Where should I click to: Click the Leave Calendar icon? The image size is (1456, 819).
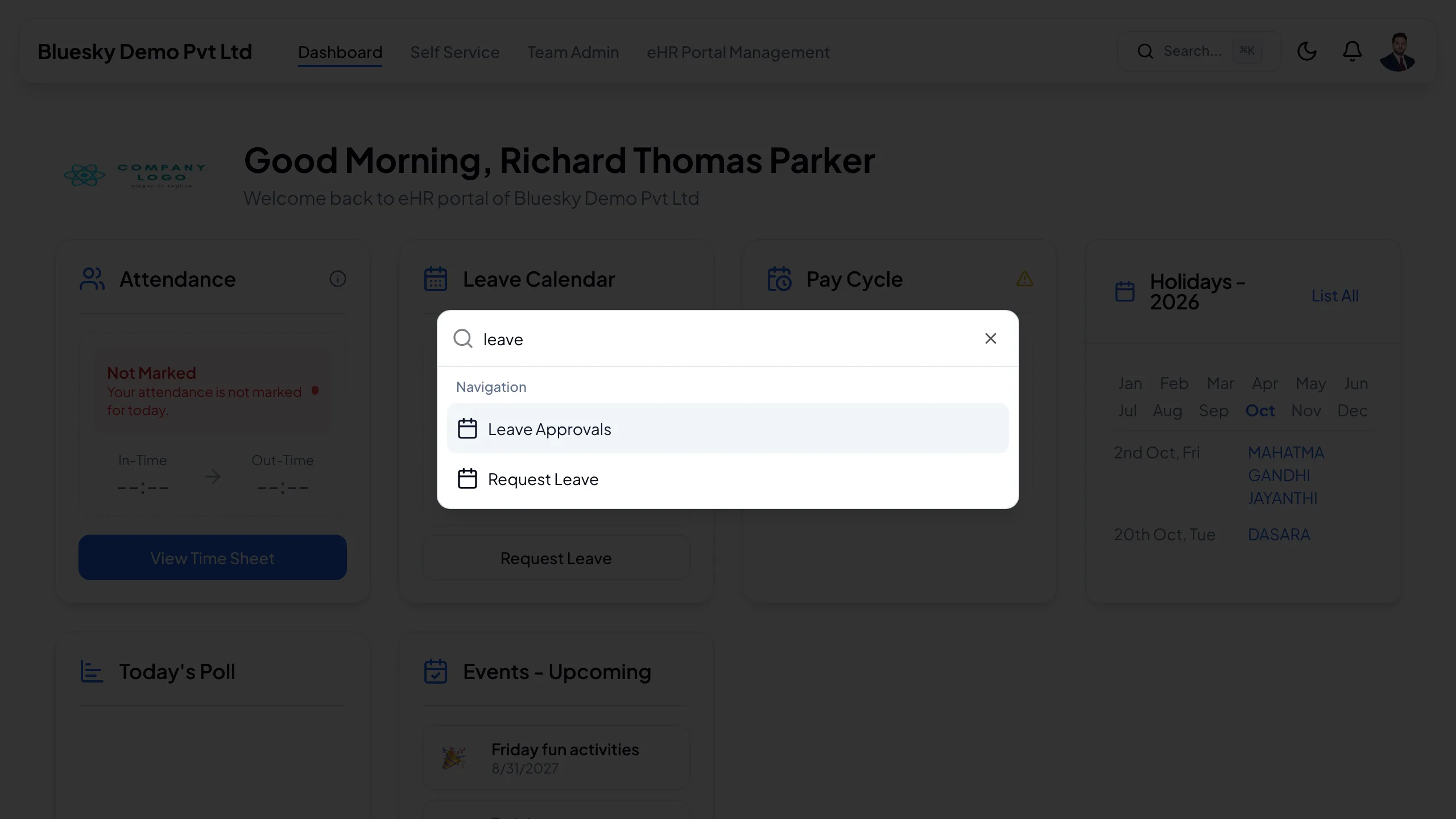(x=436, y=279)
